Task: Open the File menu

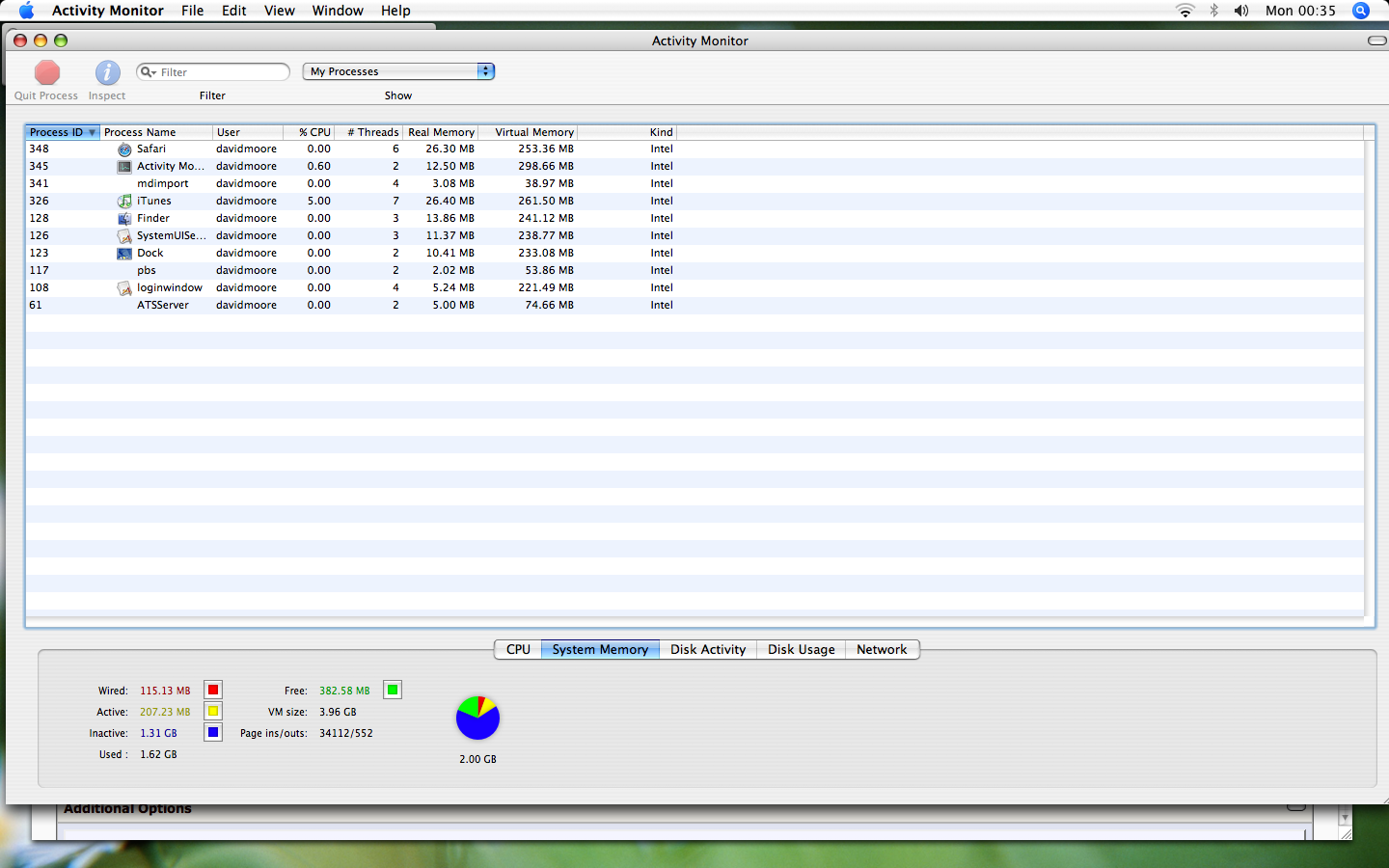Action: click(x=192, y=11)
